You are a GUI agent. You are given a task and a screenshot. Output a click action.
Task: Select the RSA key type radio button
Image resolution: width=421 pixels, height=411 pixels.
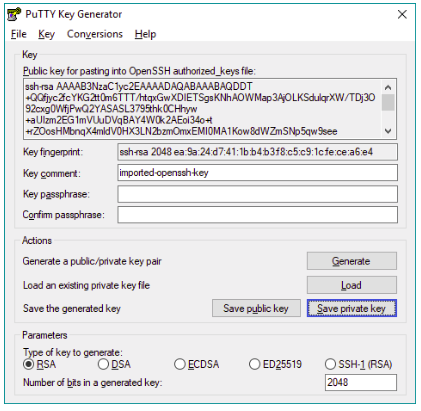(28, 364)
